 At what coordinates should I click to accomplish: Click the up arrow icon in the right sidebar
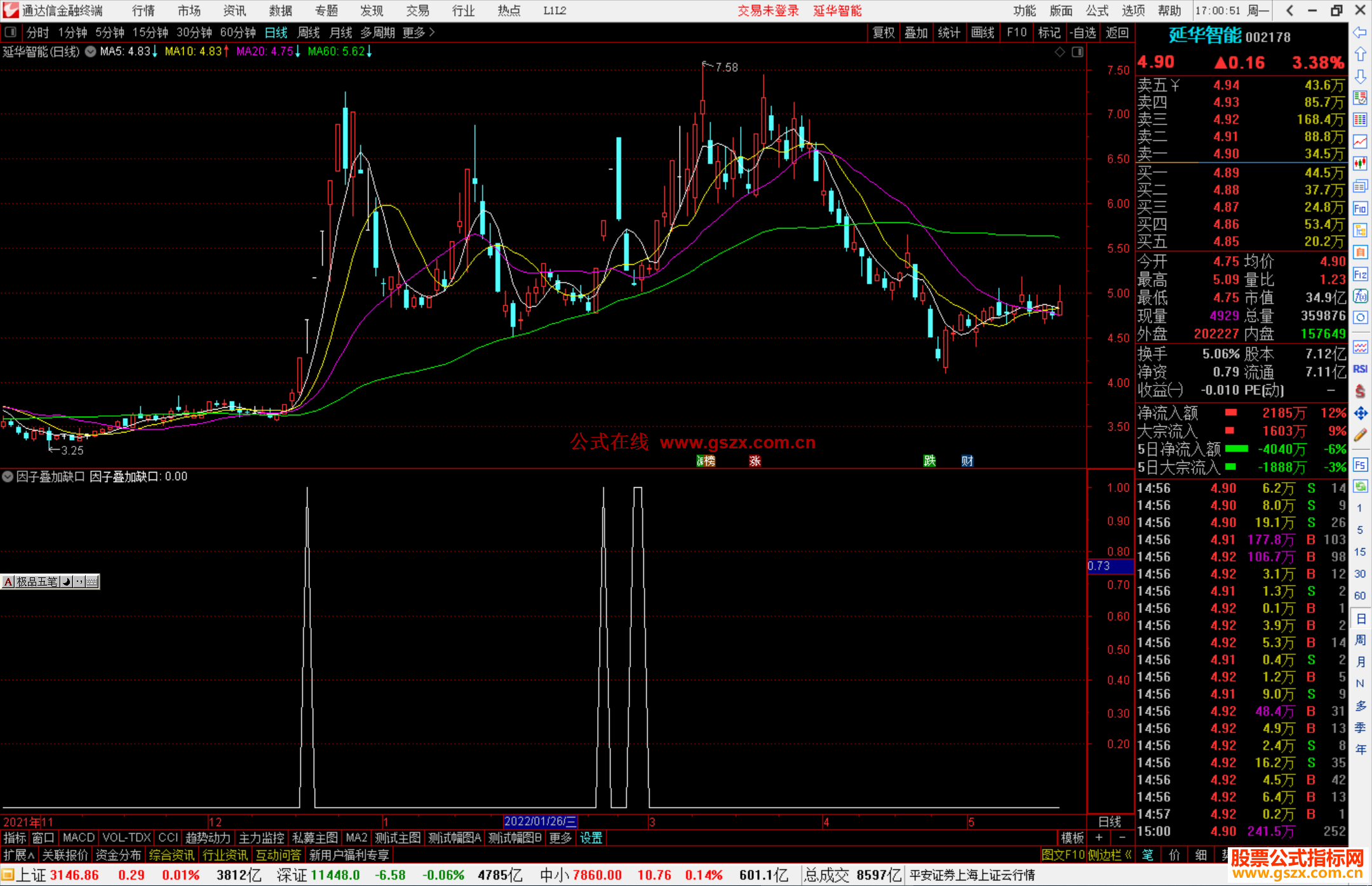[x=1360, y=55]
